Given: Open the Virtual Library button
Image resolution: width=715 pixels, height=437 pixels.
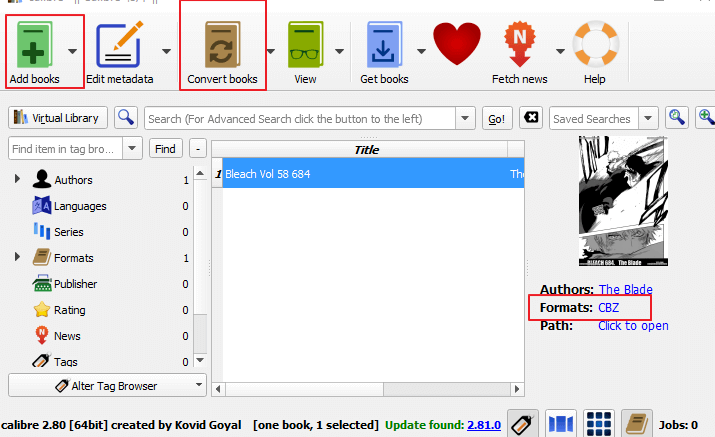Looking at the screenshot, I should click(58, 118).
